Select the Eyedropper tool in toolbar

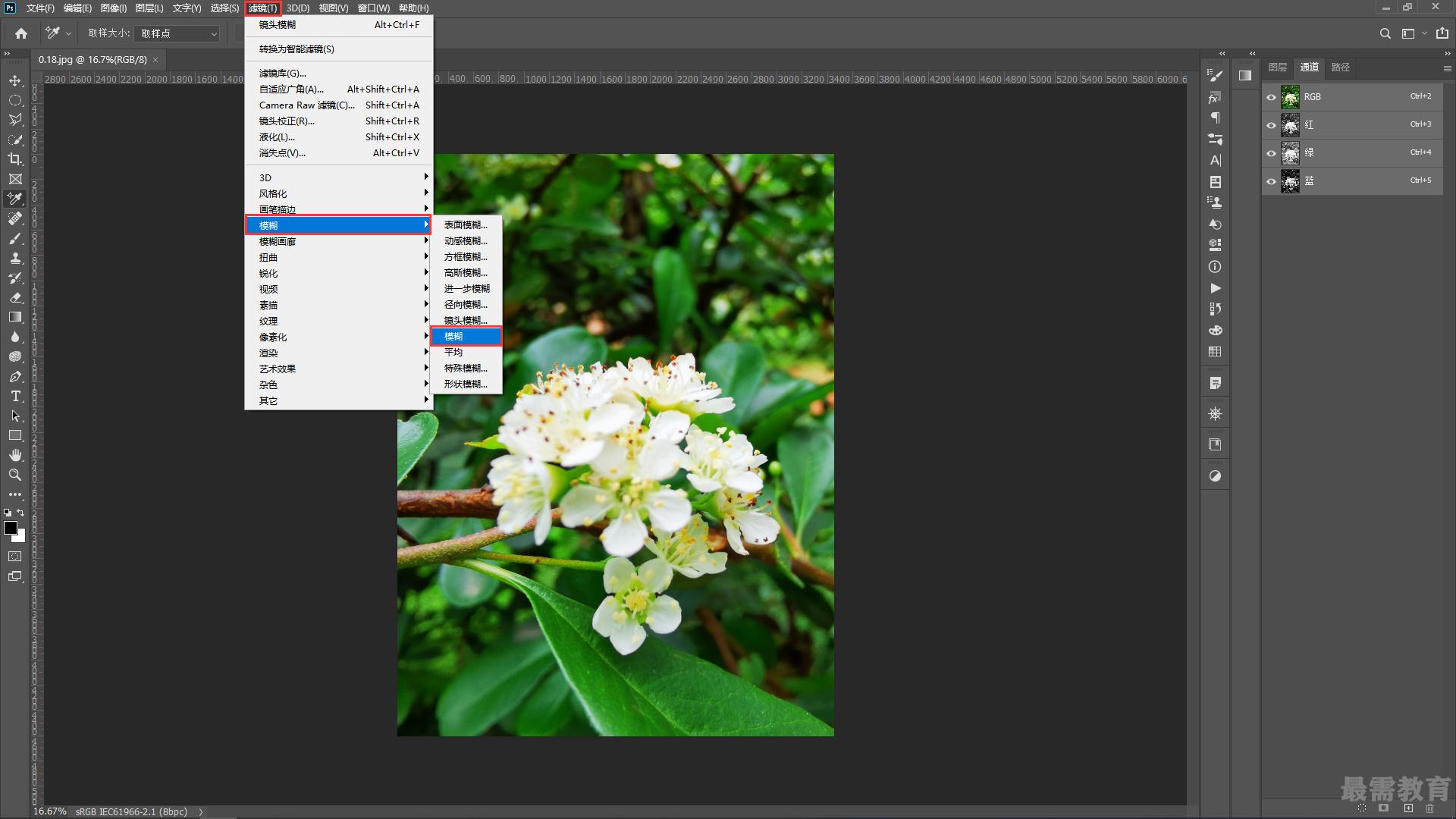tap(15, 199)
